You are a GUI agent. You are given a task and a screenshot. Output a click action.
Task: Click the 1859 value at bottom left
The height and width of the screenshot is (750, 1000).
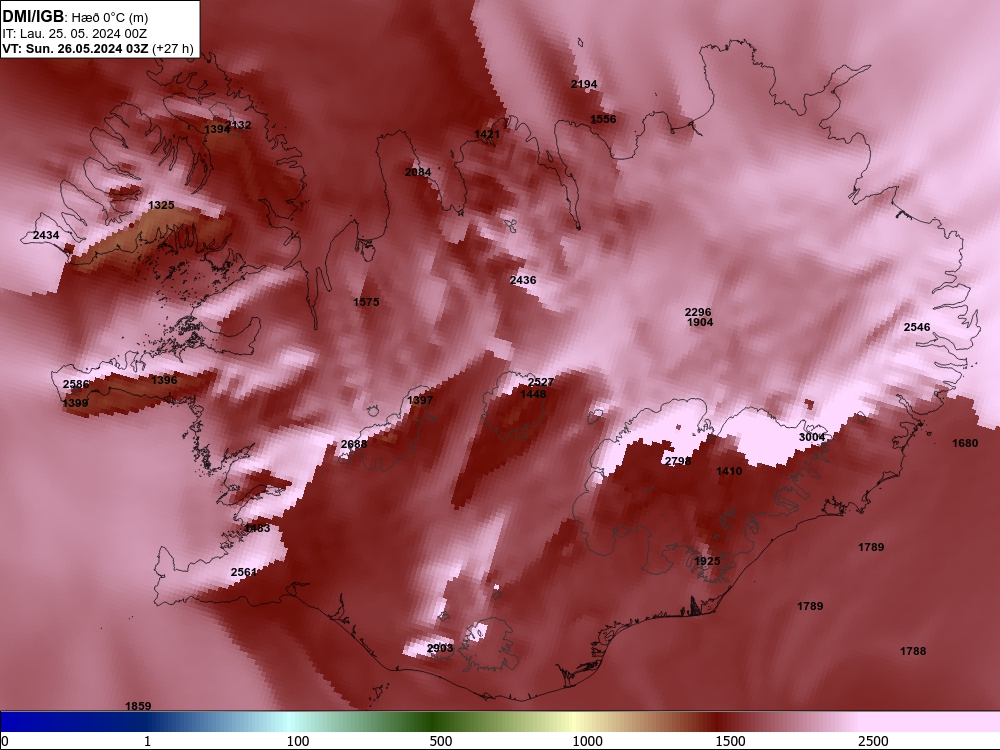pos(138,706)
